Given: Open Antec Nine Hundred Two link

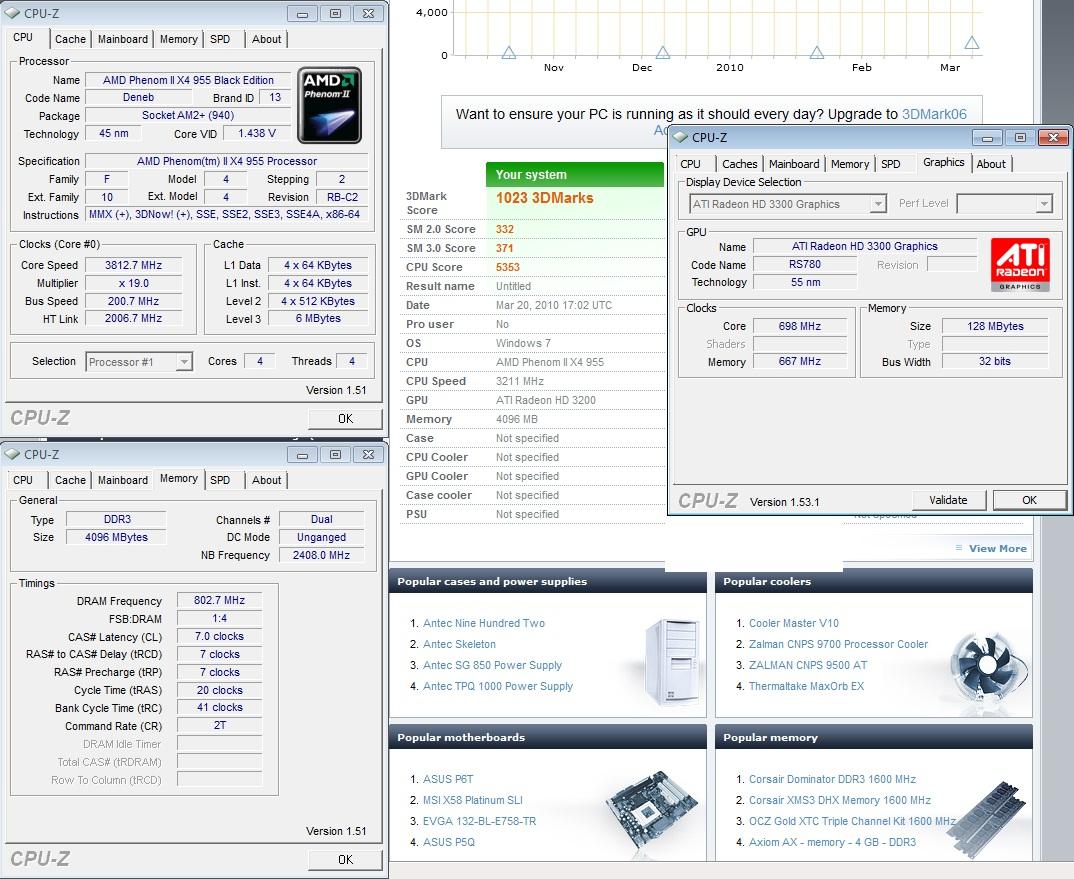Looking at the screenshot, I should pyautogui.click(x=484, y=623).
